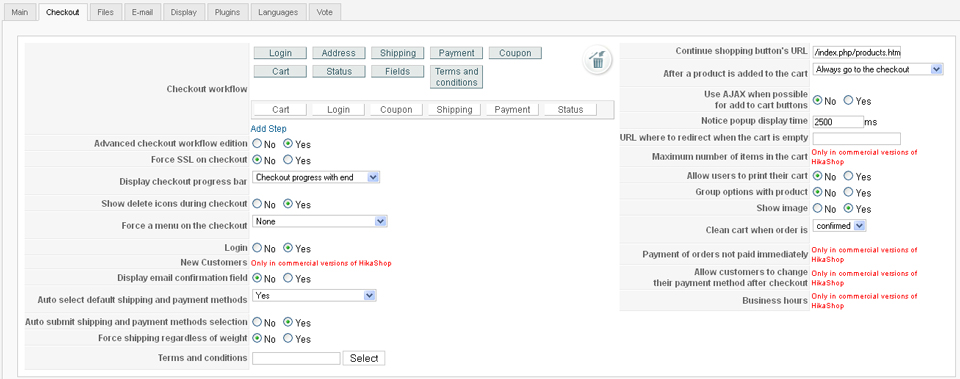Enable Allow users to print their cart
Image resolution: width=960 pixels, height=379 pixels.
click(x=848, y=176)
